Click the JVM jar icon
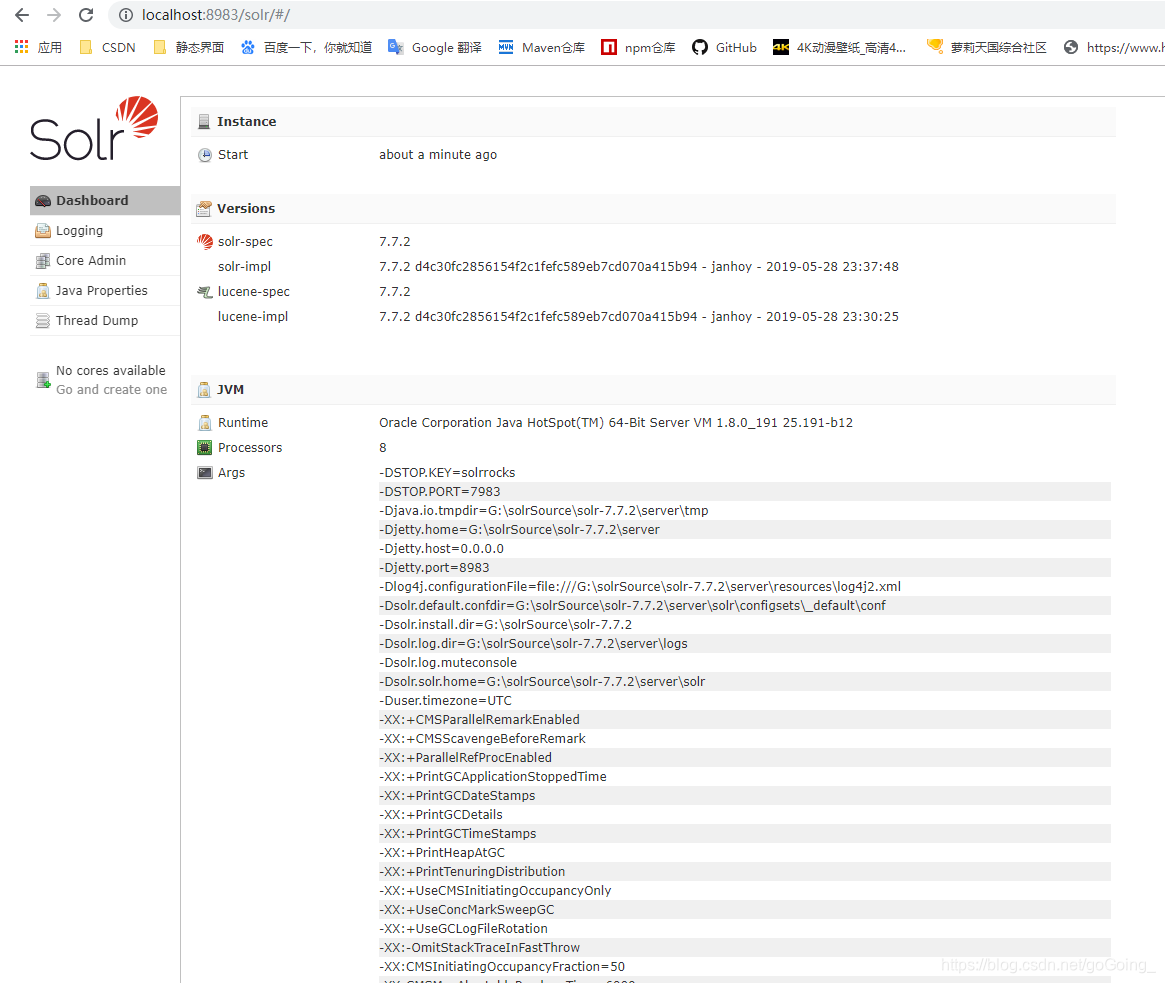The height and width of the screenshot is (983, 1165). (x=204, y=389)
